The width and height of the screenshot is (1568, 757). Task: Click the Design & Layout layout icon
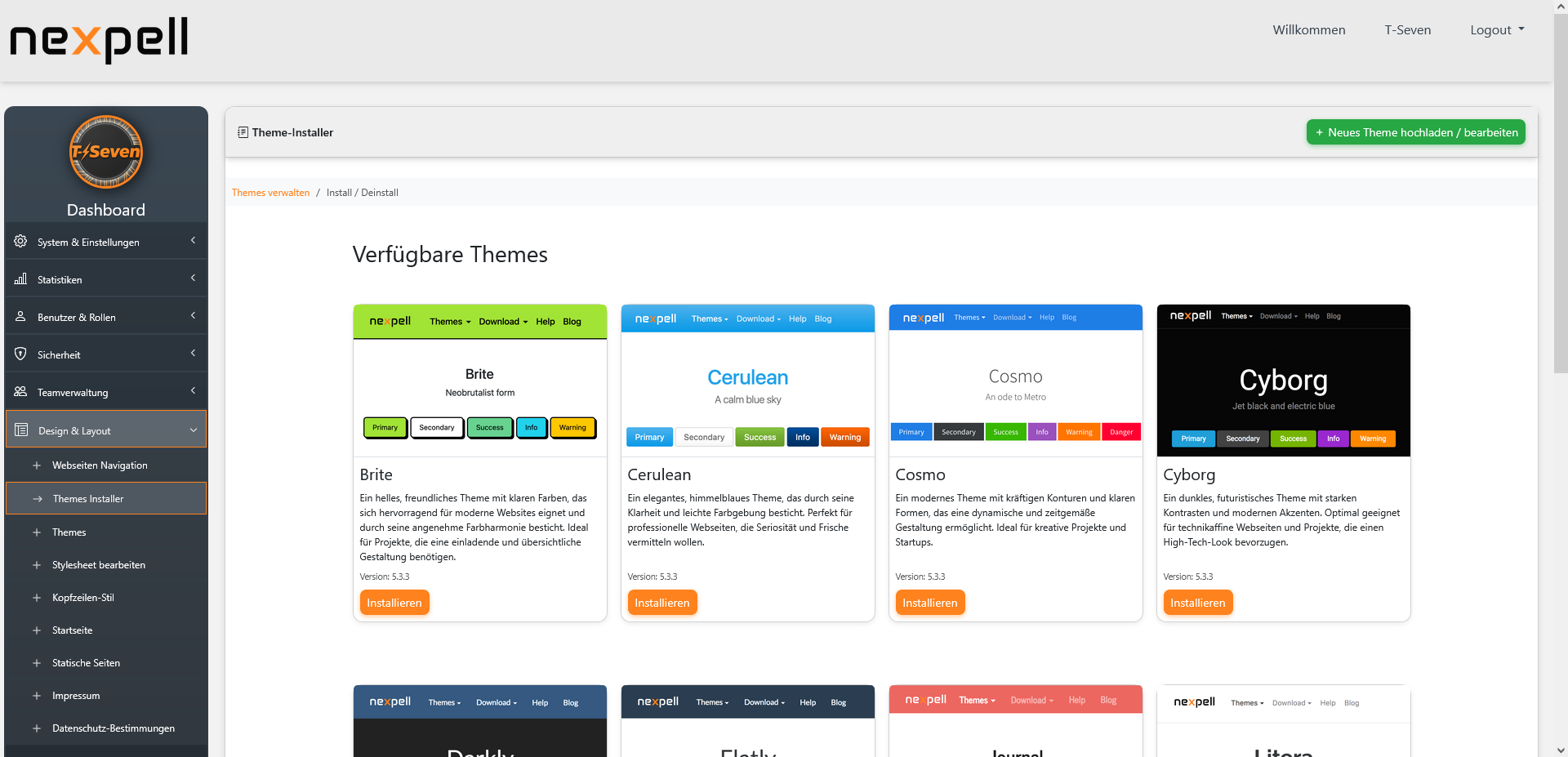(20, 430)
